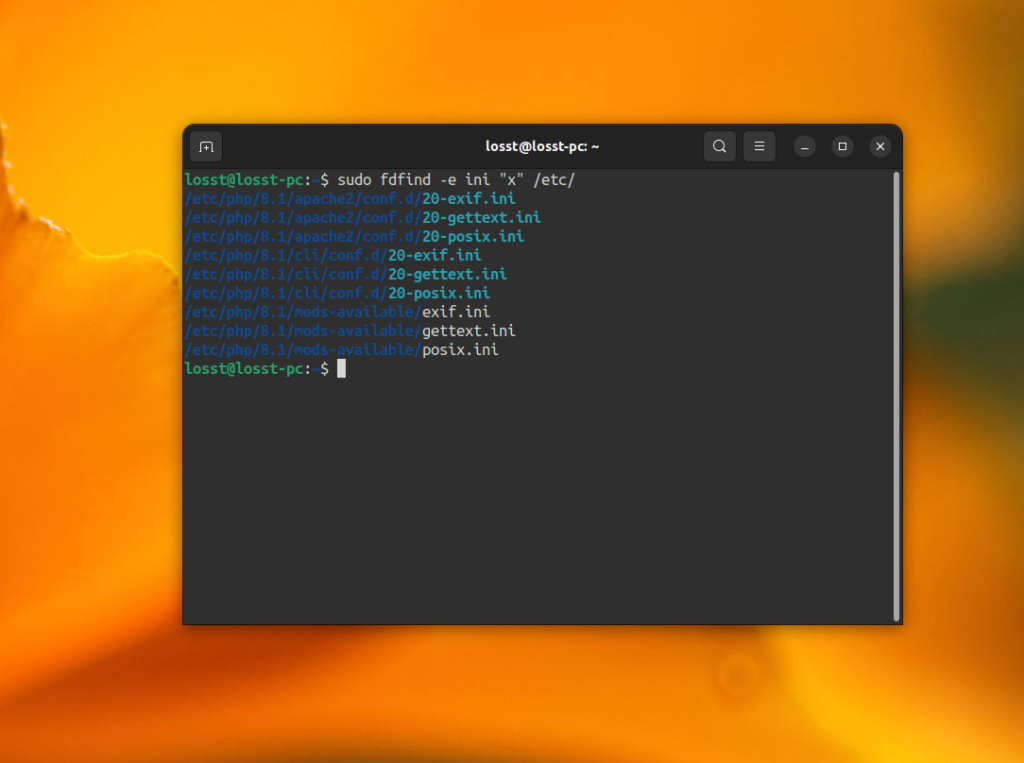Screen dimensions: 1024x763
Task: Select gettext.ini in mods-available
Action: tap(350, 331)
